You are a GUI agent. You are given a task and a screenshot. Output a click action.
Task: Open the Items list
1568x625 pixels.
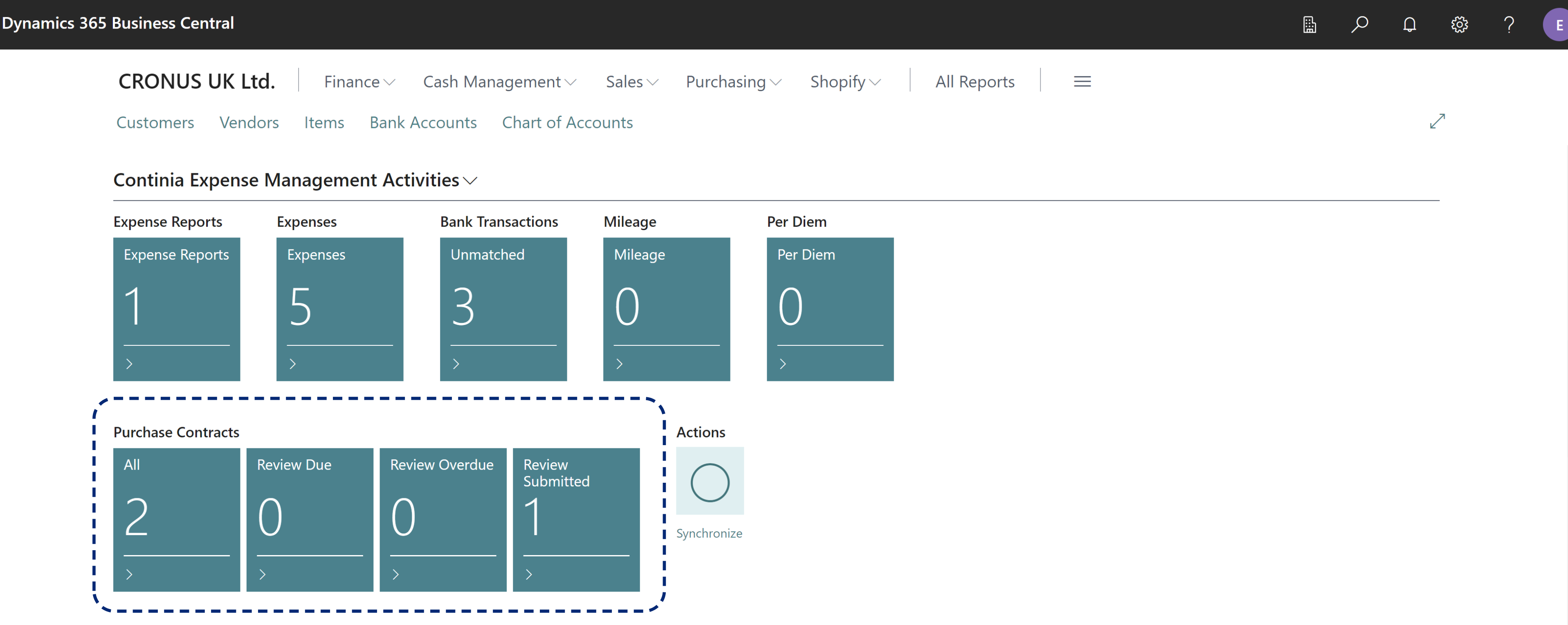tap(324, 122)
